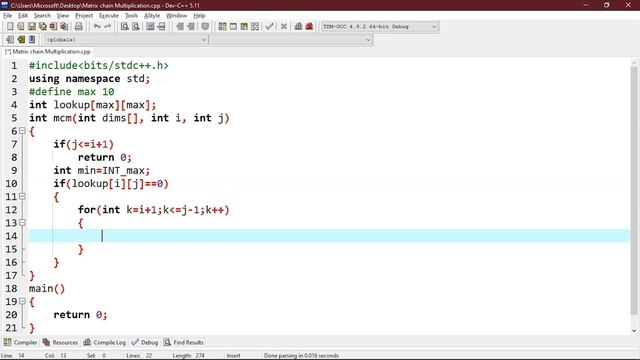
Task: Collapse the for-loop fold at line 13
Action: point(22,222)
